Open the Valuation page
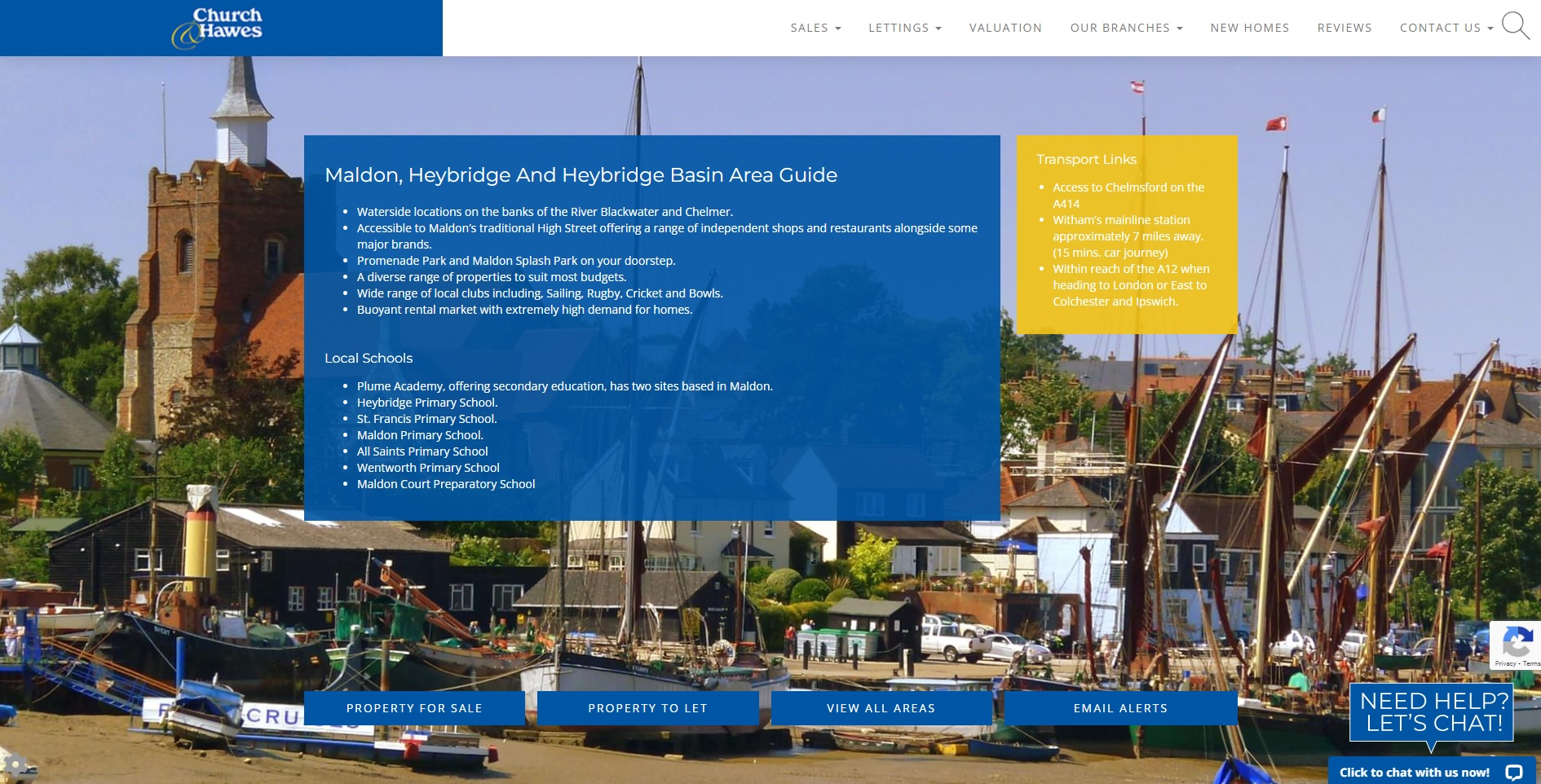Screen dimensions: 1541x784 pos(1005,28)
